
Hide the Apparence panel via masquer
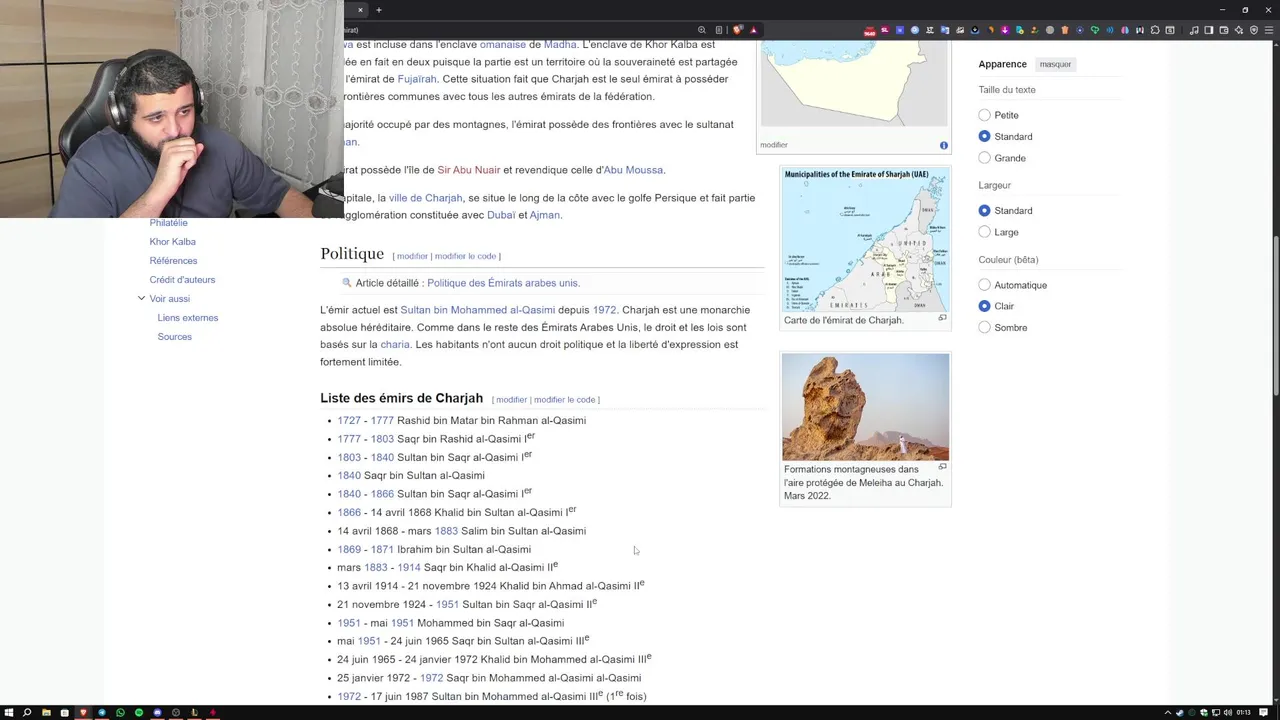(1055, 64)
